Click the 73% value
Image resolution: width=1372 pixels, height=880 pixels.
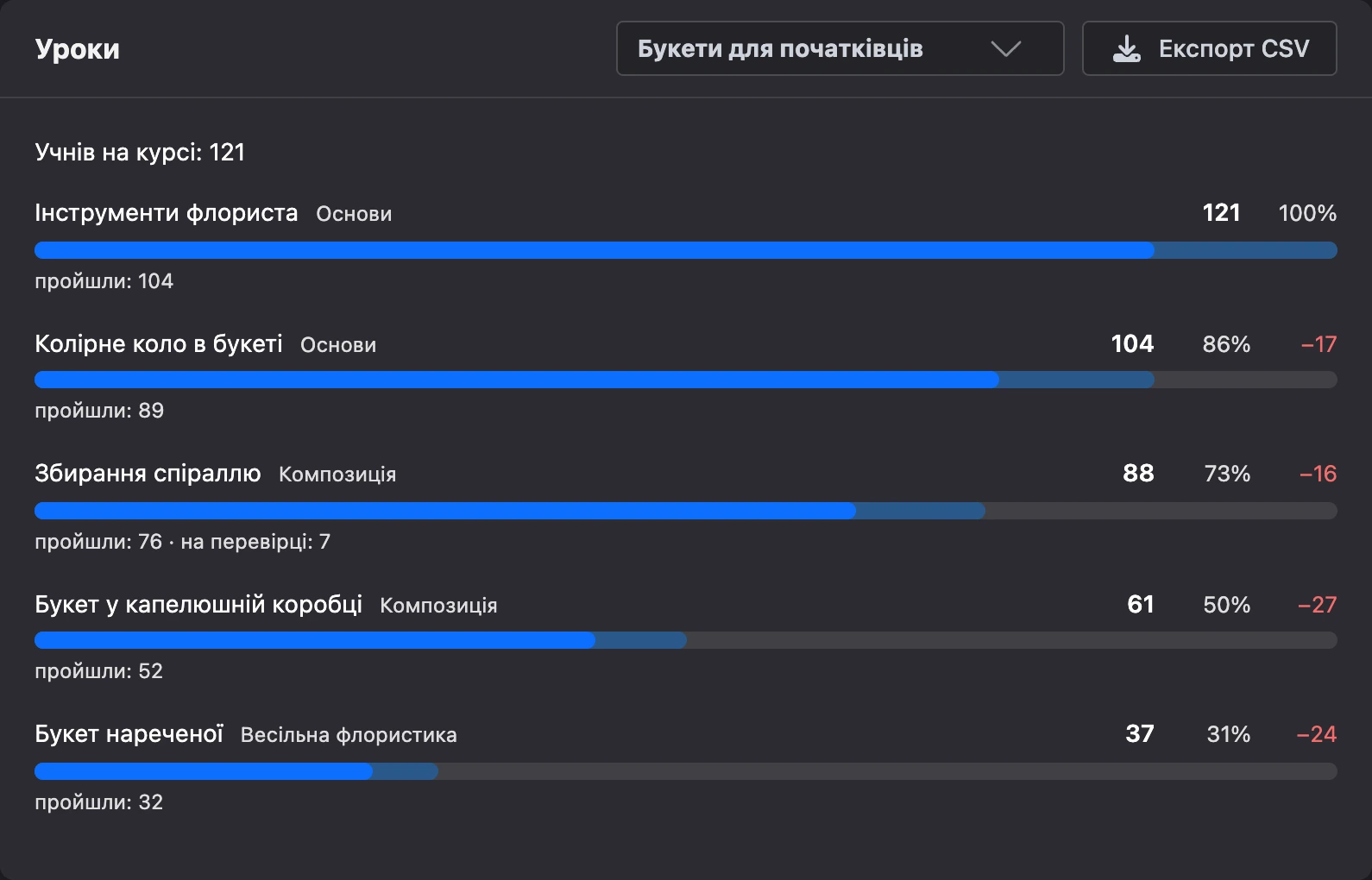1227,474
